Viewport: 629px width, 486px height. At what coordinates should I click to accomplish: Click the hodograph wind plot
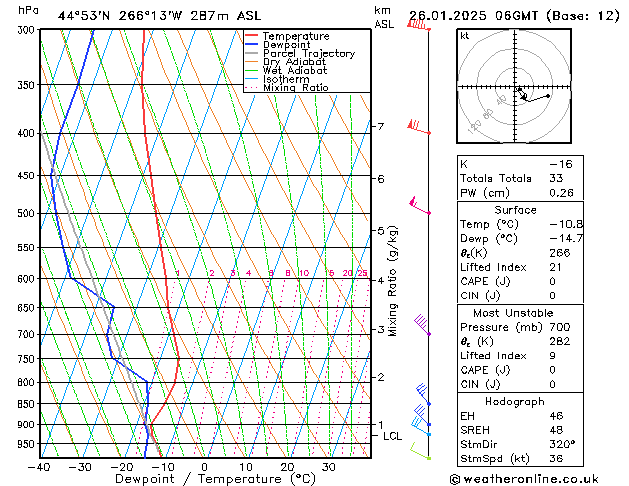click(514, 86)
